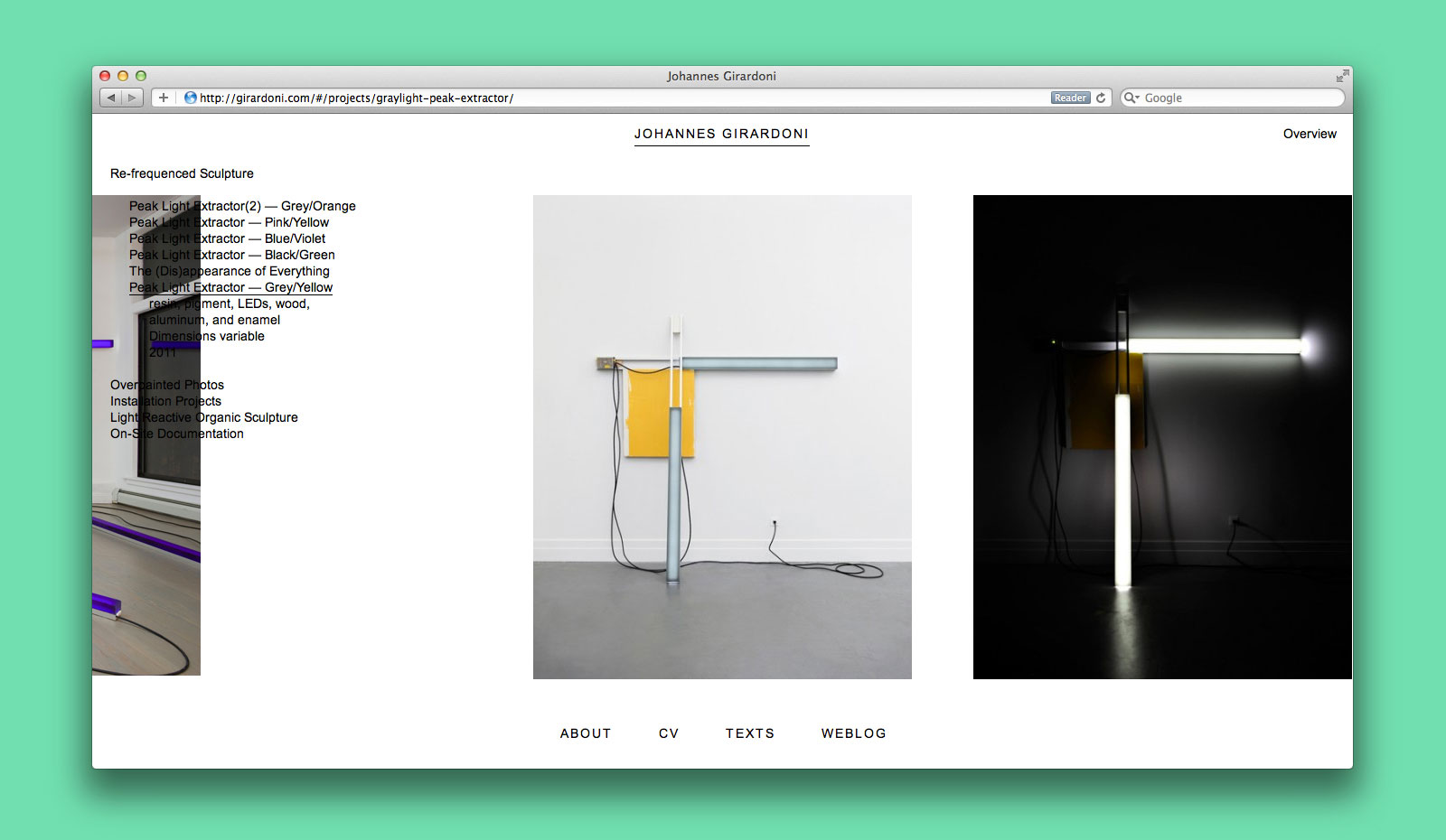Select the lit sculpture photo in darkness

click(1162, 437)
